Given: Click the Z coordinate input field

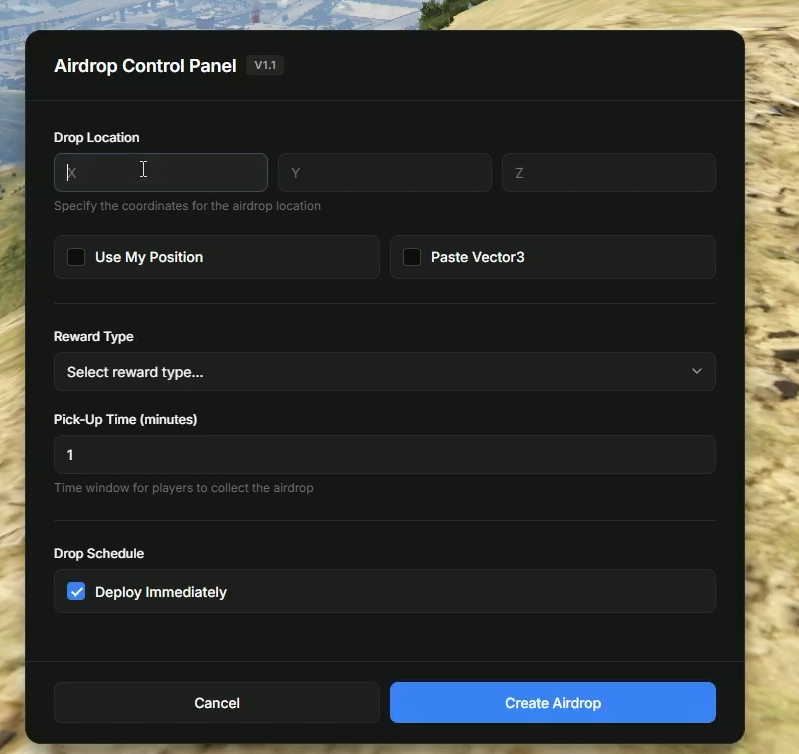Looking at the screenshot, I should pos(609,173).
